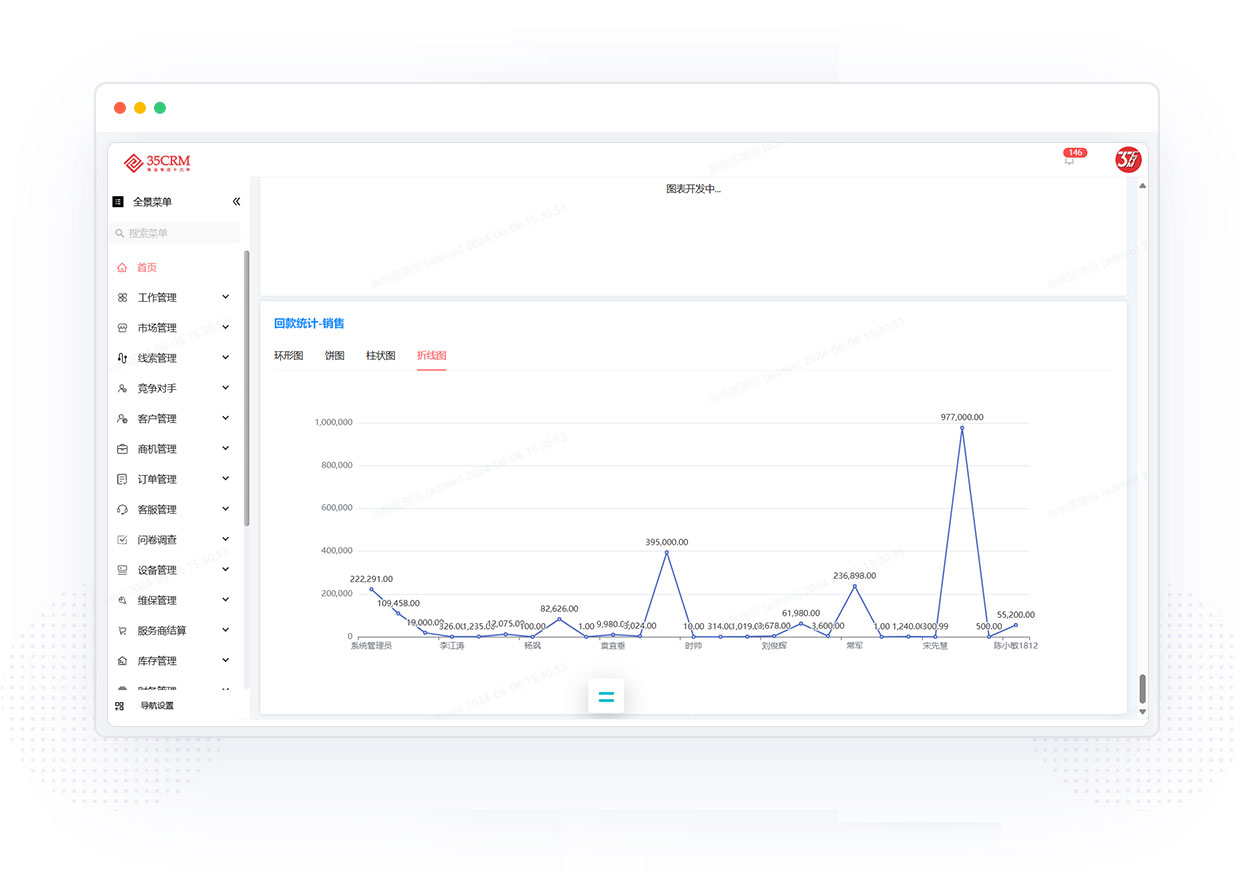This screenshot has width=1240, height=880.
Task: Expand 订单管理 submenu arrow
Action: pyautogui.click(x=226, y=478)
